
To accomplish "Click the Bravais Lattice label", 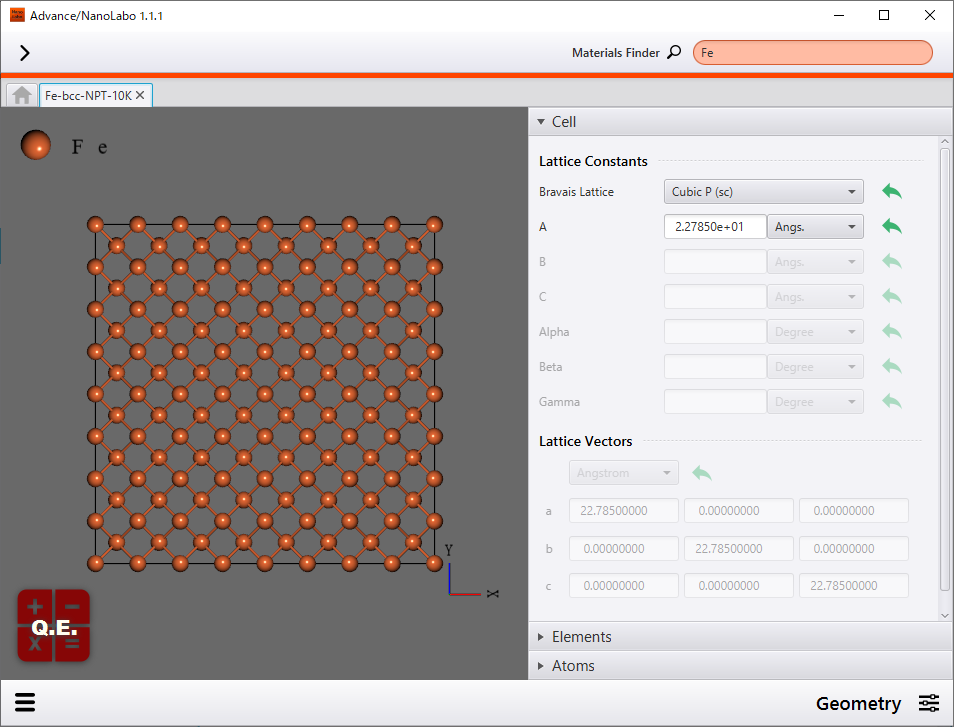I will point(576,192).
